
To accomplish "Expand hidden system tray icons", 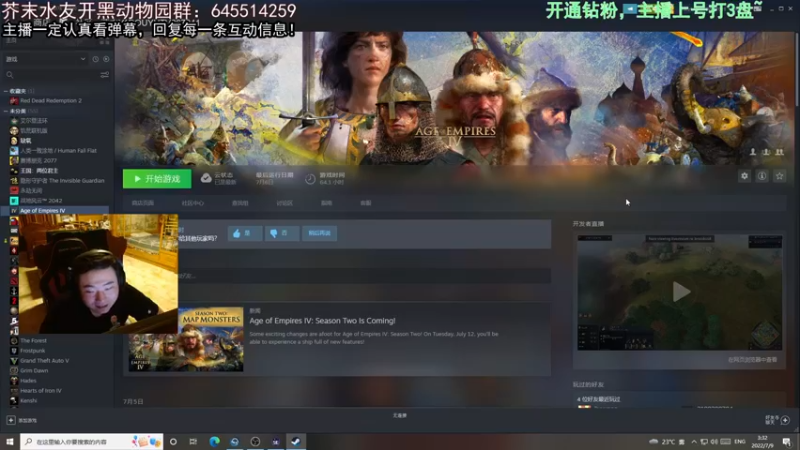I will coord(693,441).
